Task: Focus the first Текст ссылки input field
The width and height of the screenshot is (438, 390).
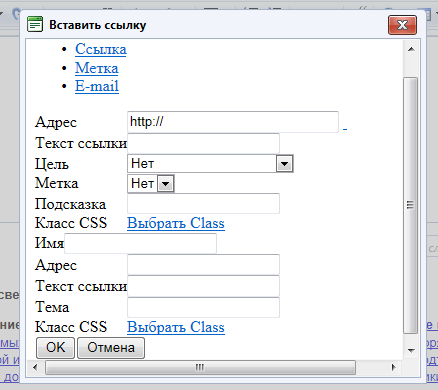Action: (x=203, y=143)
